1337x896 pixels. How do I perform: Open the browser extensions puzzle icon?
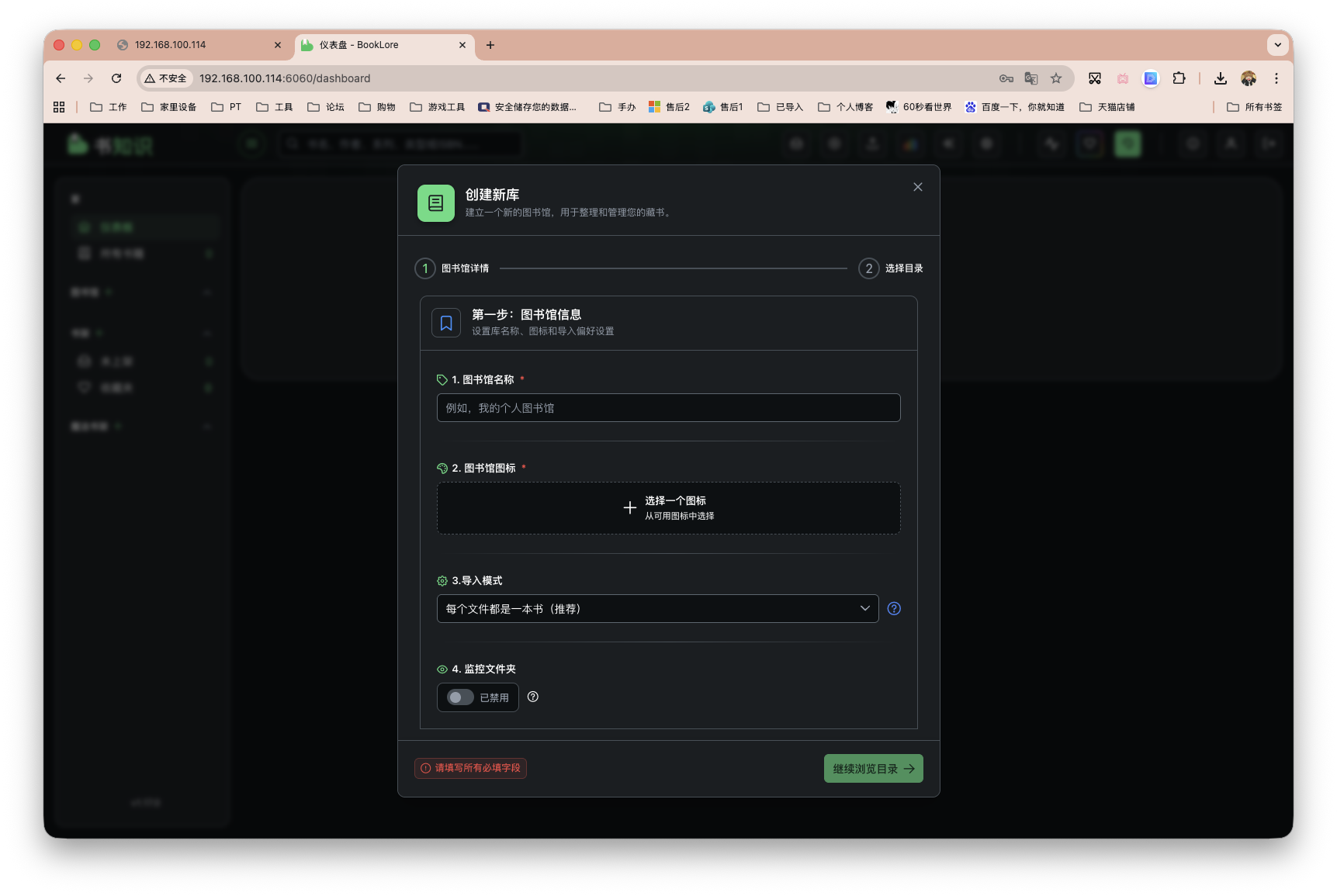(1179, 78)
